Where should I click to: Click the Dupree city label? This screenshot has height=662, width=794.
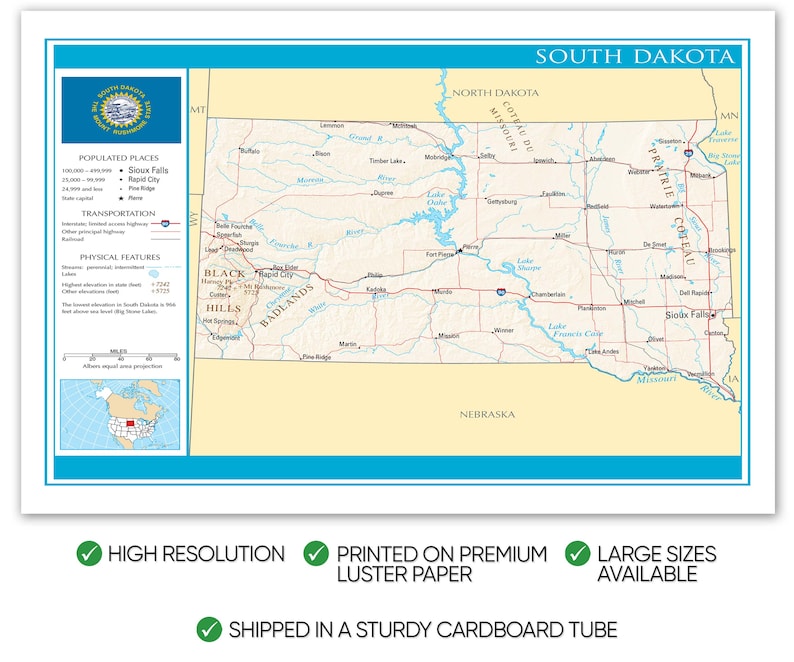[383, 193]
